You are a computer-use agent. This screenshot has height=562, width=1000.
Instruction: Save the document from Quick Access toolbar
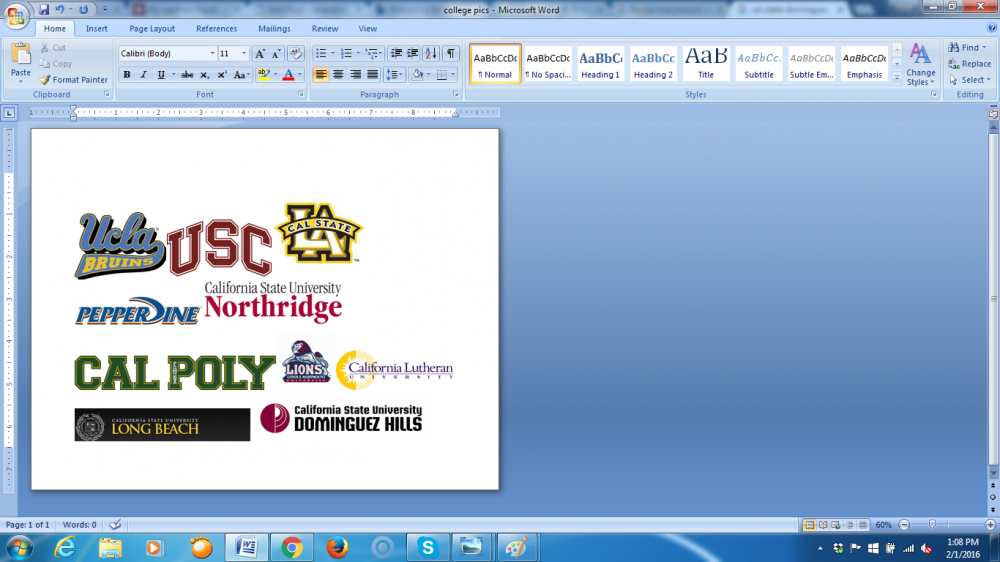tap(44, 10)
